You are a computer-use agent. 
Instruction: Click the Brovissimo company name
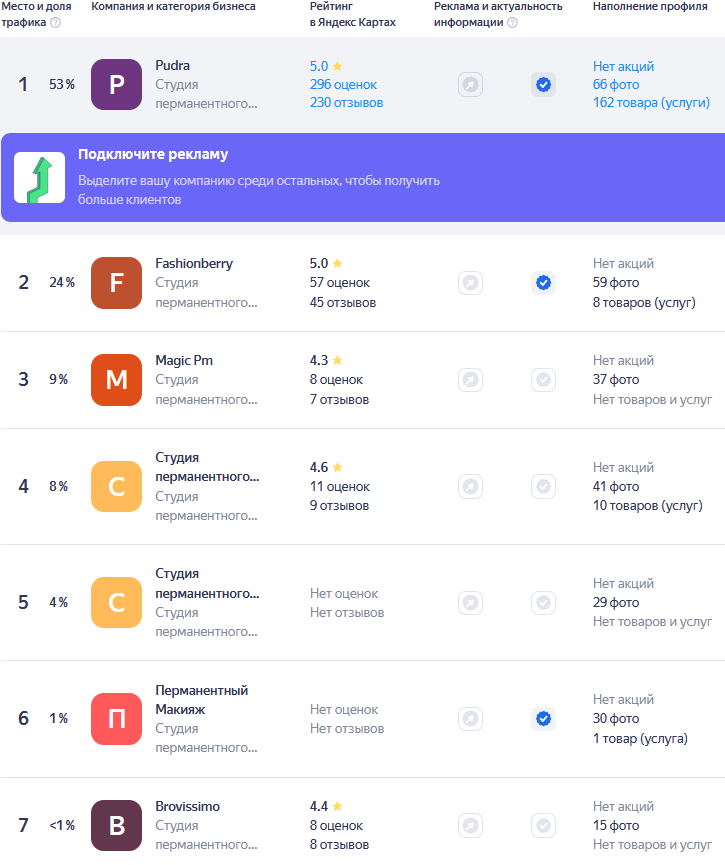(x=187, y=807)
